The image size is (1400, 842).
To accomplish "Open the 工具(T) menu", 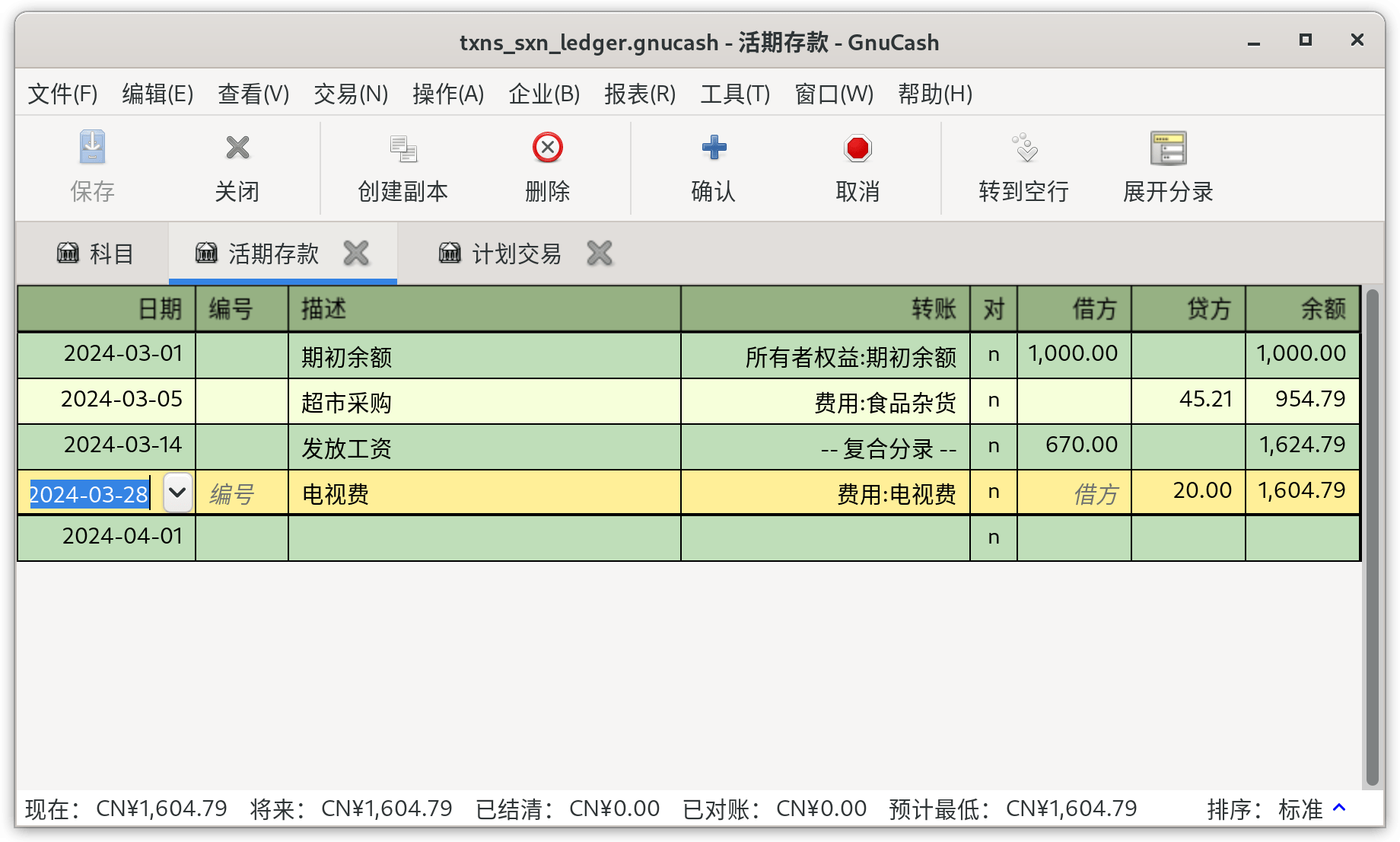I will pos(735,94).
